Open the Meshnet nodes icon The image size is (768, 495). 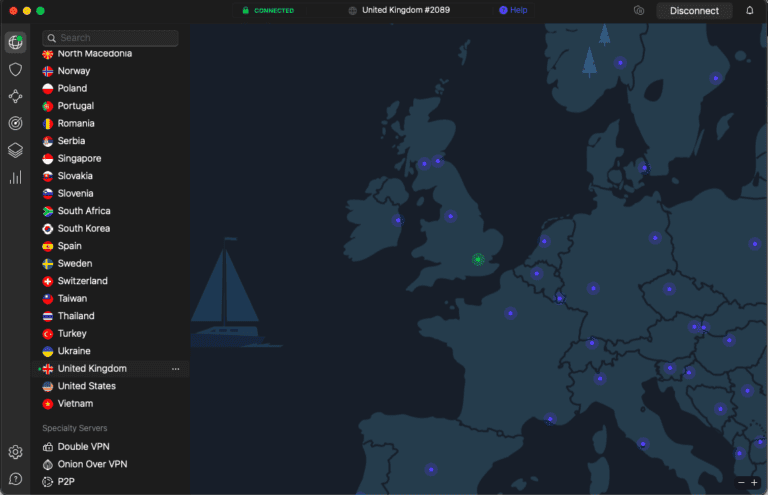tap(15, 96)
